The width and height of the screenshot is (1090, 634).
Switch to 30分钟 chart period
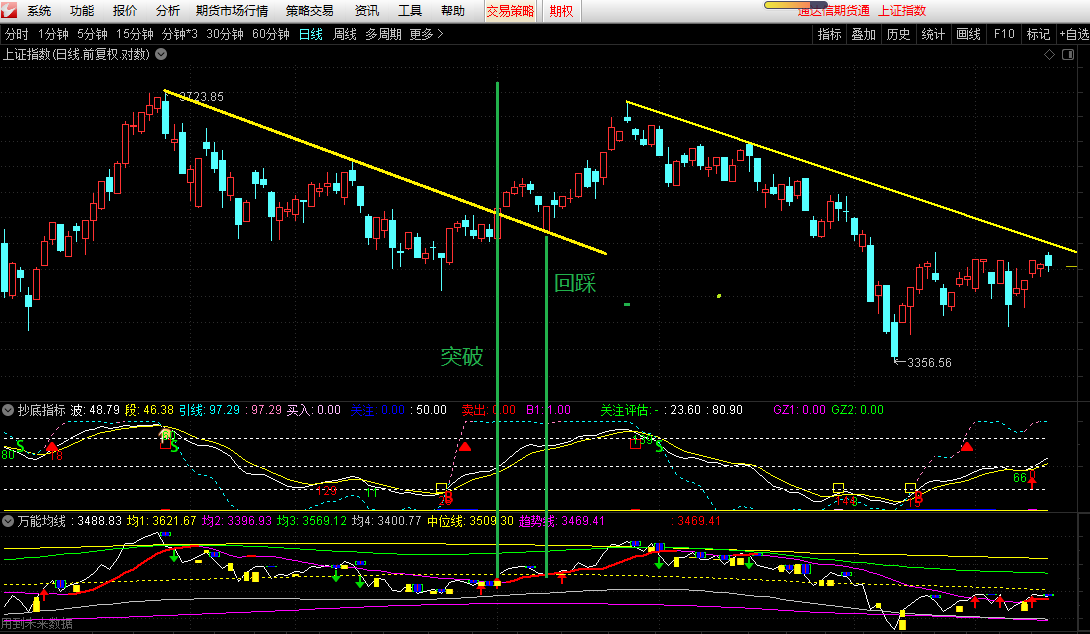coord(225,34)
